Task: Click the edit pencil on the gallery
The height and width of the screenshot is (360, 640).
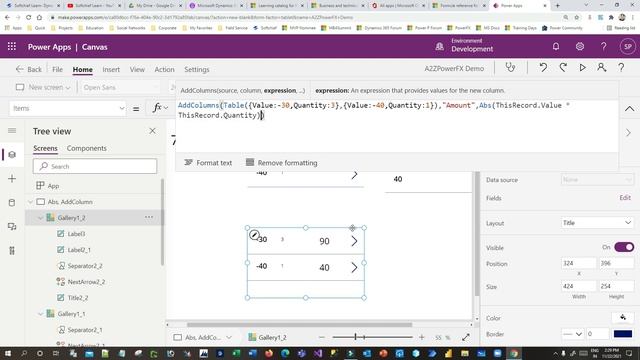Action: point(254,235)
